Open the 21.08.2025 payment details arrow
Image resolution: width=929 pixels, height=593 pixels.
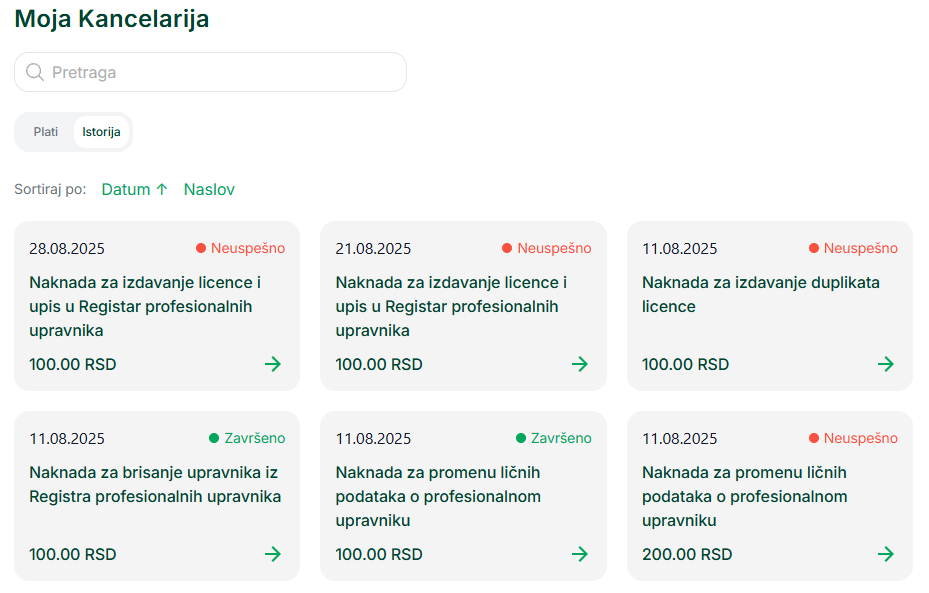point(580,364)
